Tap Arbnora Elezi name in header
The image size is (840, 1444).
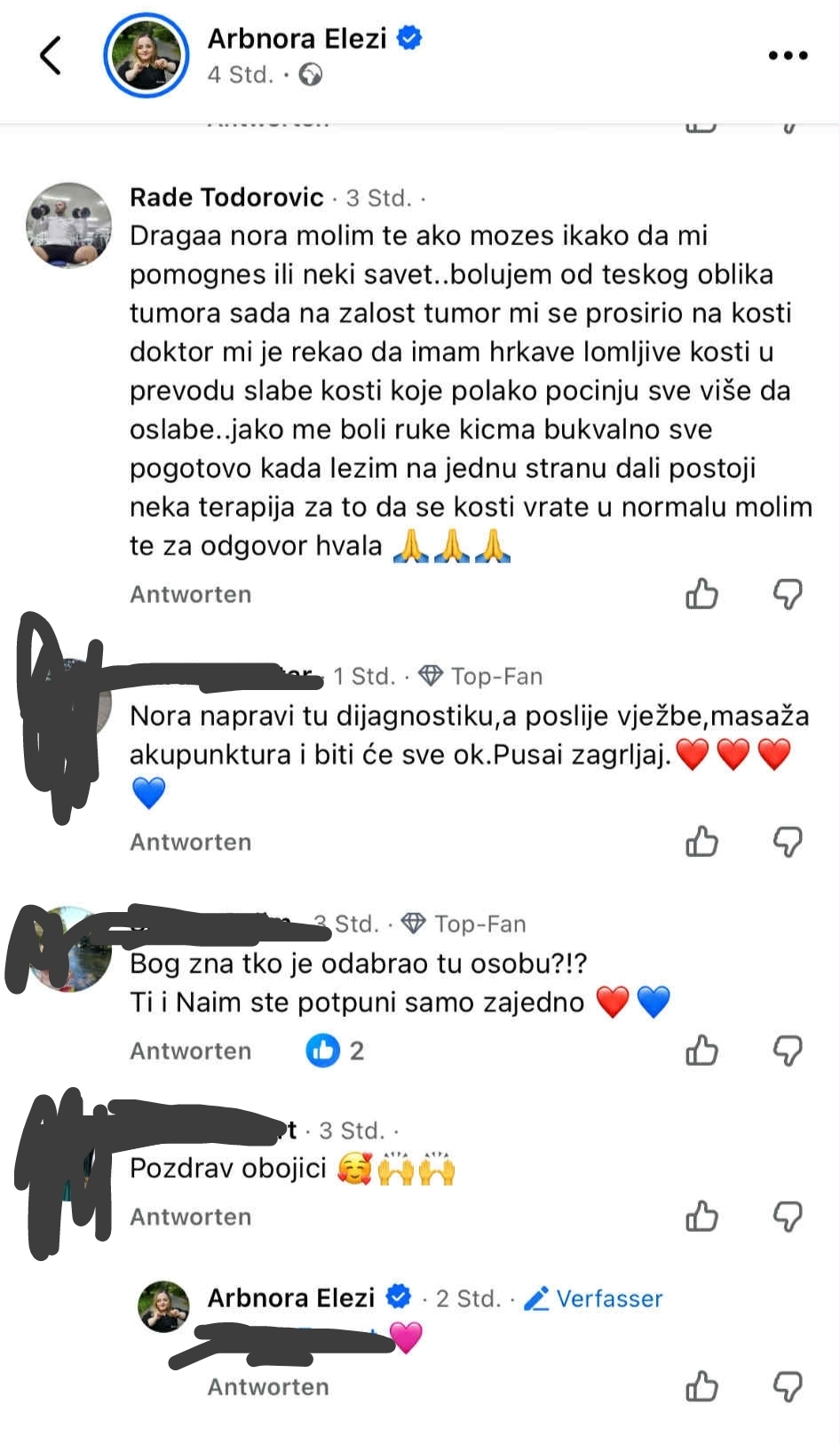tap(297, 38)
